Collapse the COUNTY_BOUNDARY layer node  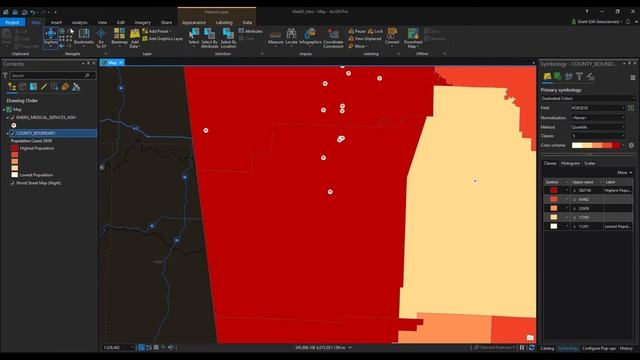point(7,133)
